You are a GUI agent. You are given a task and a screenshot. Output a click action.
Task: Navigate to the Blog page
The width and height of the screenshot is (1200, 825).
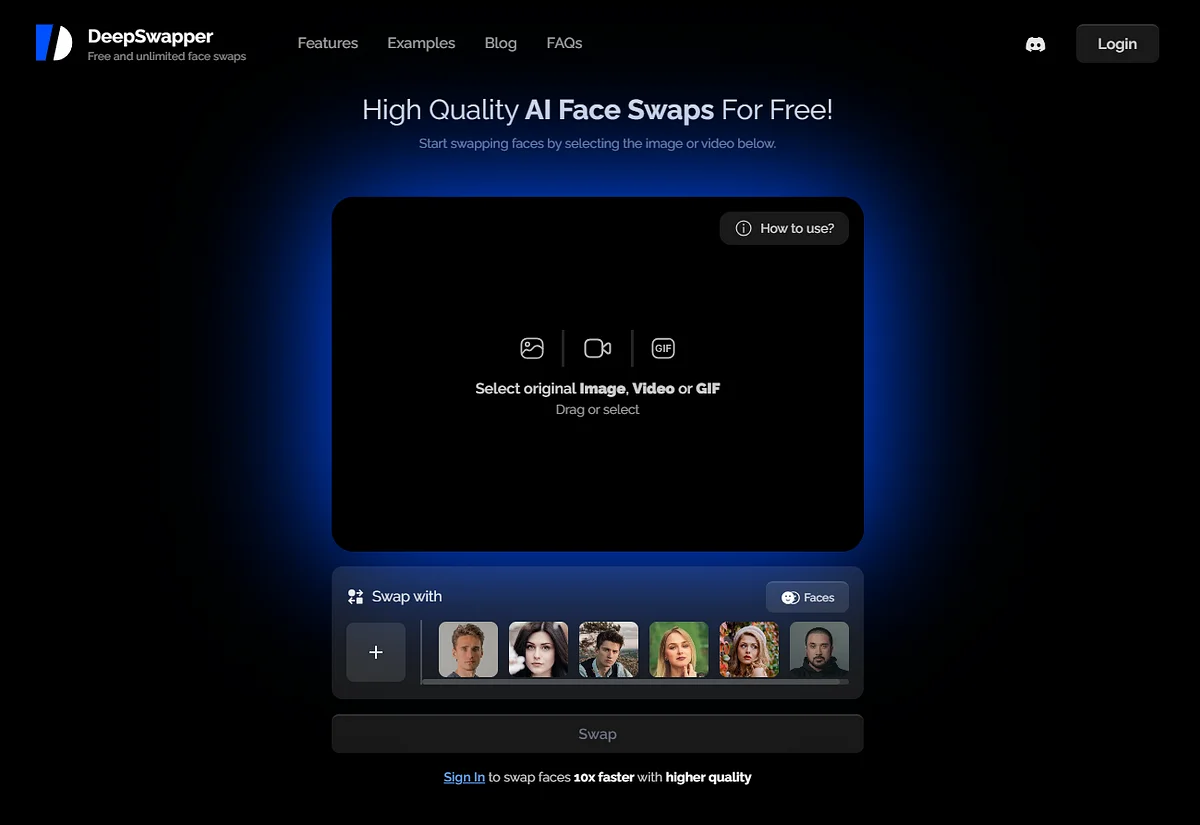click(500, 43)
